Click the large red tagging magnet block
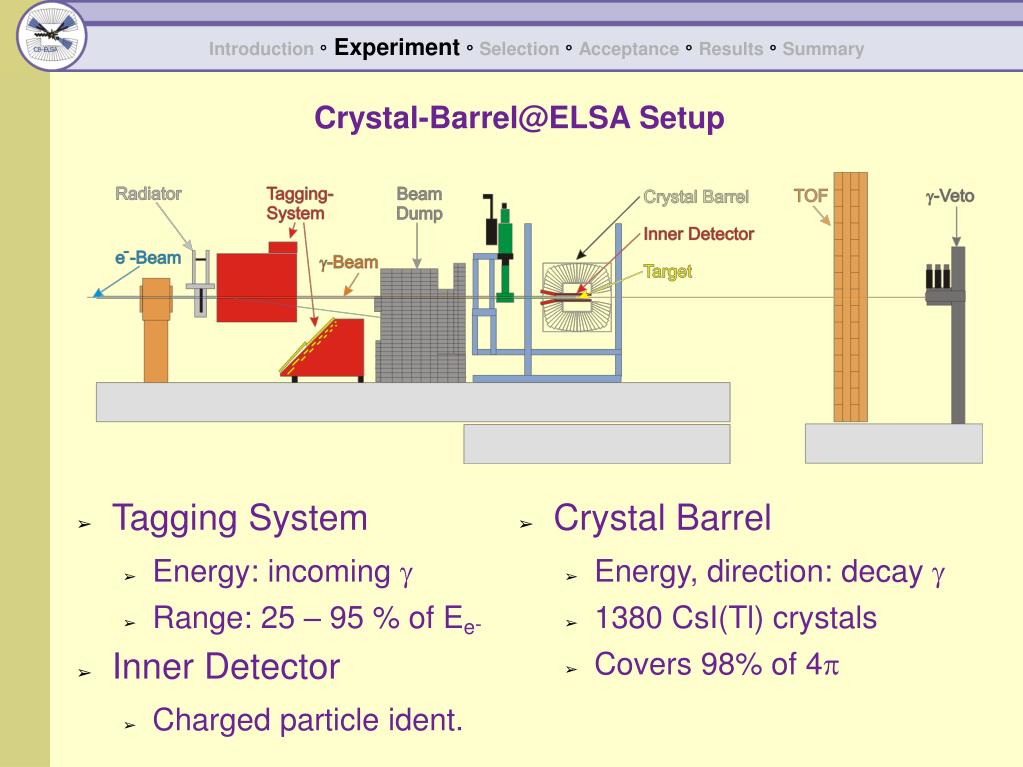Viewport: 1023px width, 767px height. pyautogui.click(x=256, y=287)
